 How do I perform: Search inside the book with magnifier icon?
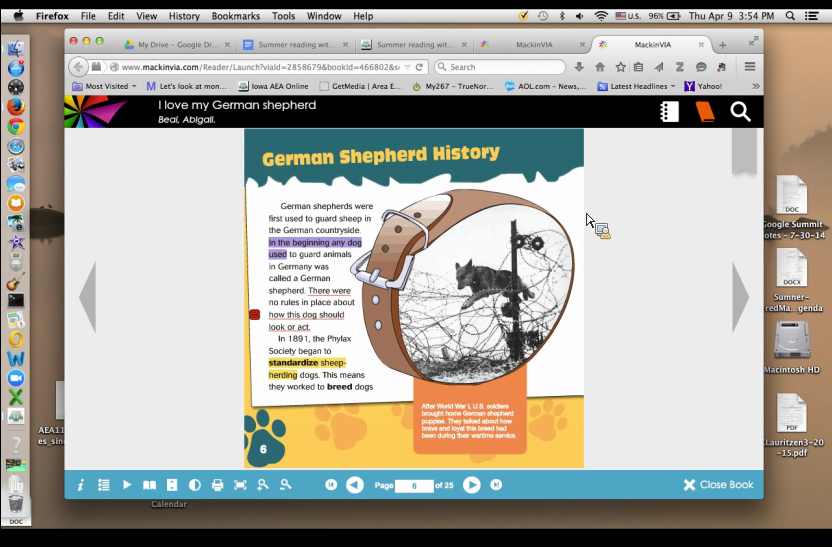click(x=740, y=111)
